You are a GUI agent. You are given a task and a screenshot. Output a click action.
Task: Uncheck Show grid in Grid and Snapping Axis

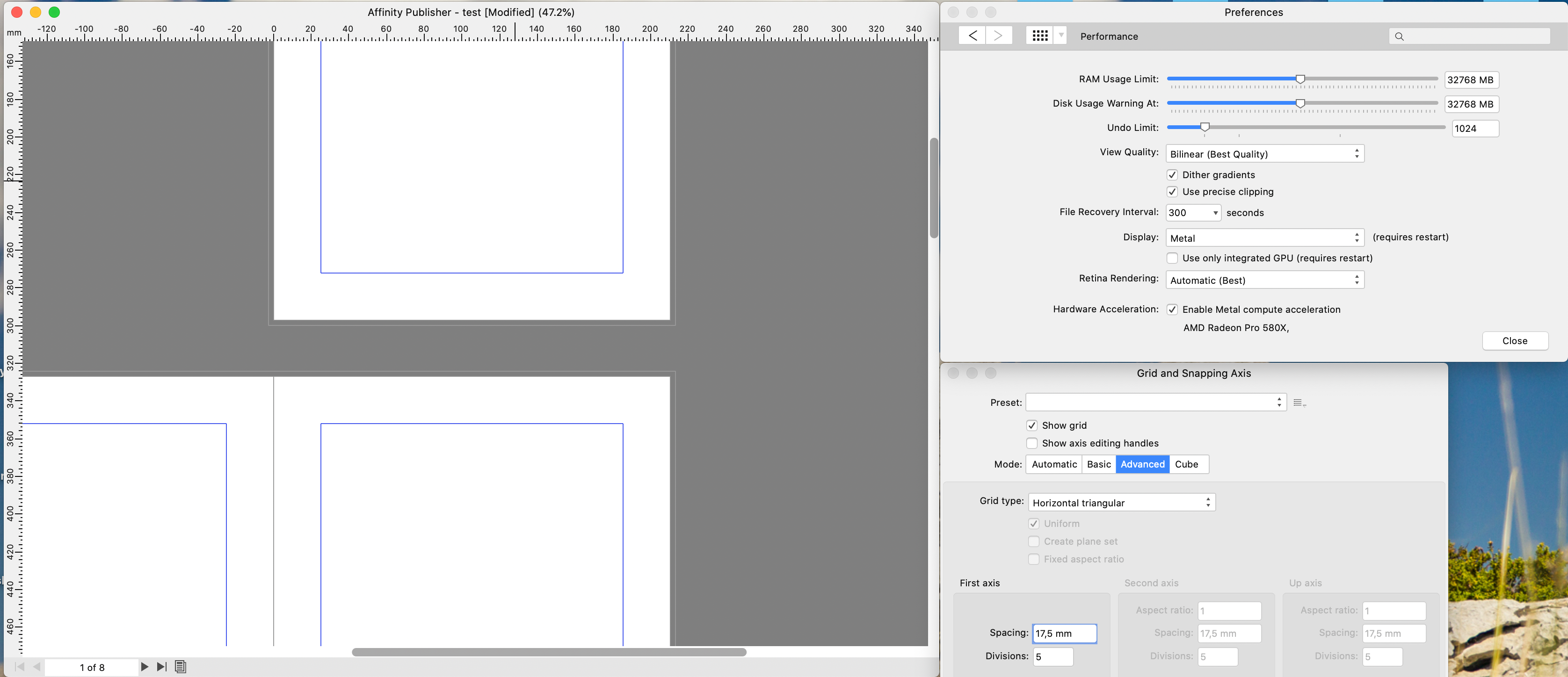click(1032, 425)
